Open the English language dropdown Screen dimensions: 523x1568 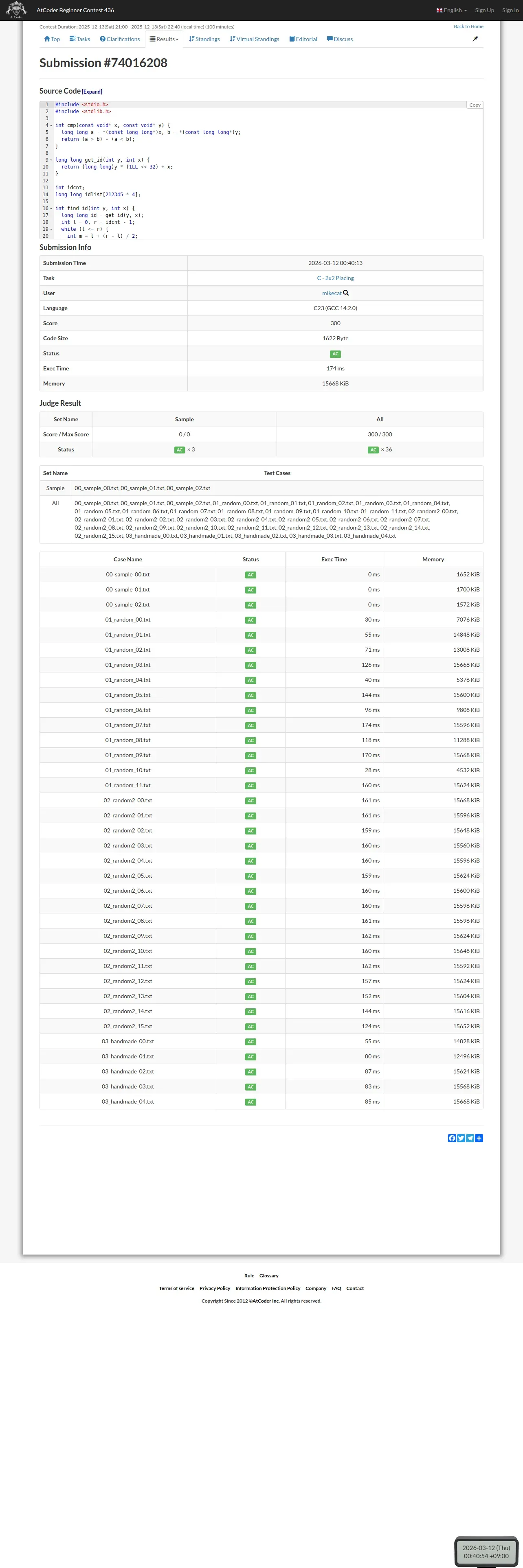452,10
